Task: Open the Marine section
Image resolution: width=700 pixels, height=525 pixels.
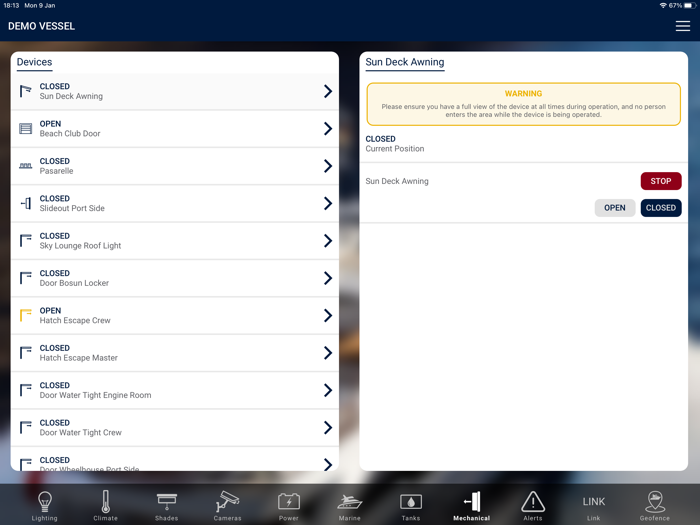Action: pos(350,505)
